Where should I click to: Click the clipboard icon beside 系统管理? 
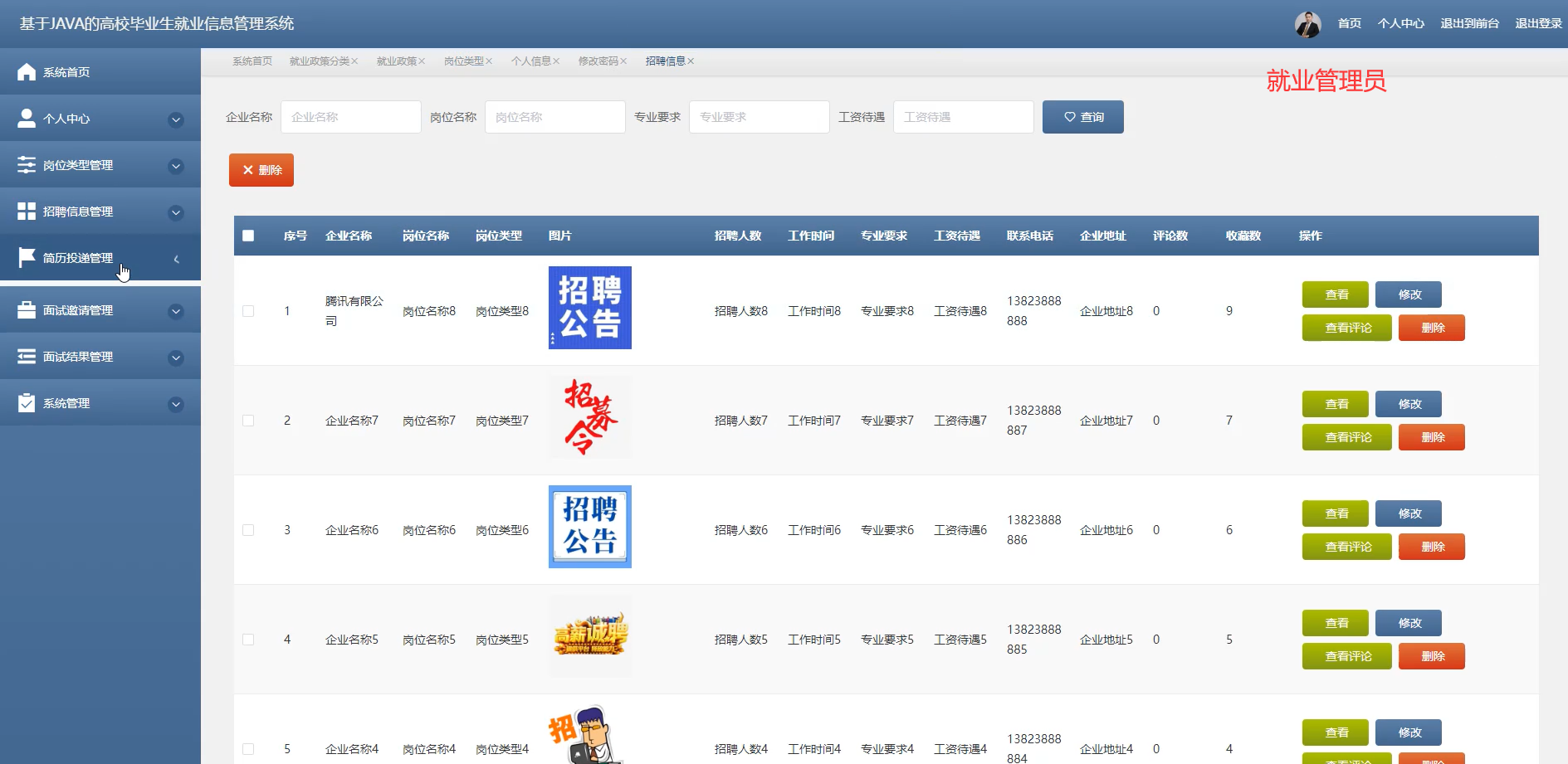(x=27, y=402)
